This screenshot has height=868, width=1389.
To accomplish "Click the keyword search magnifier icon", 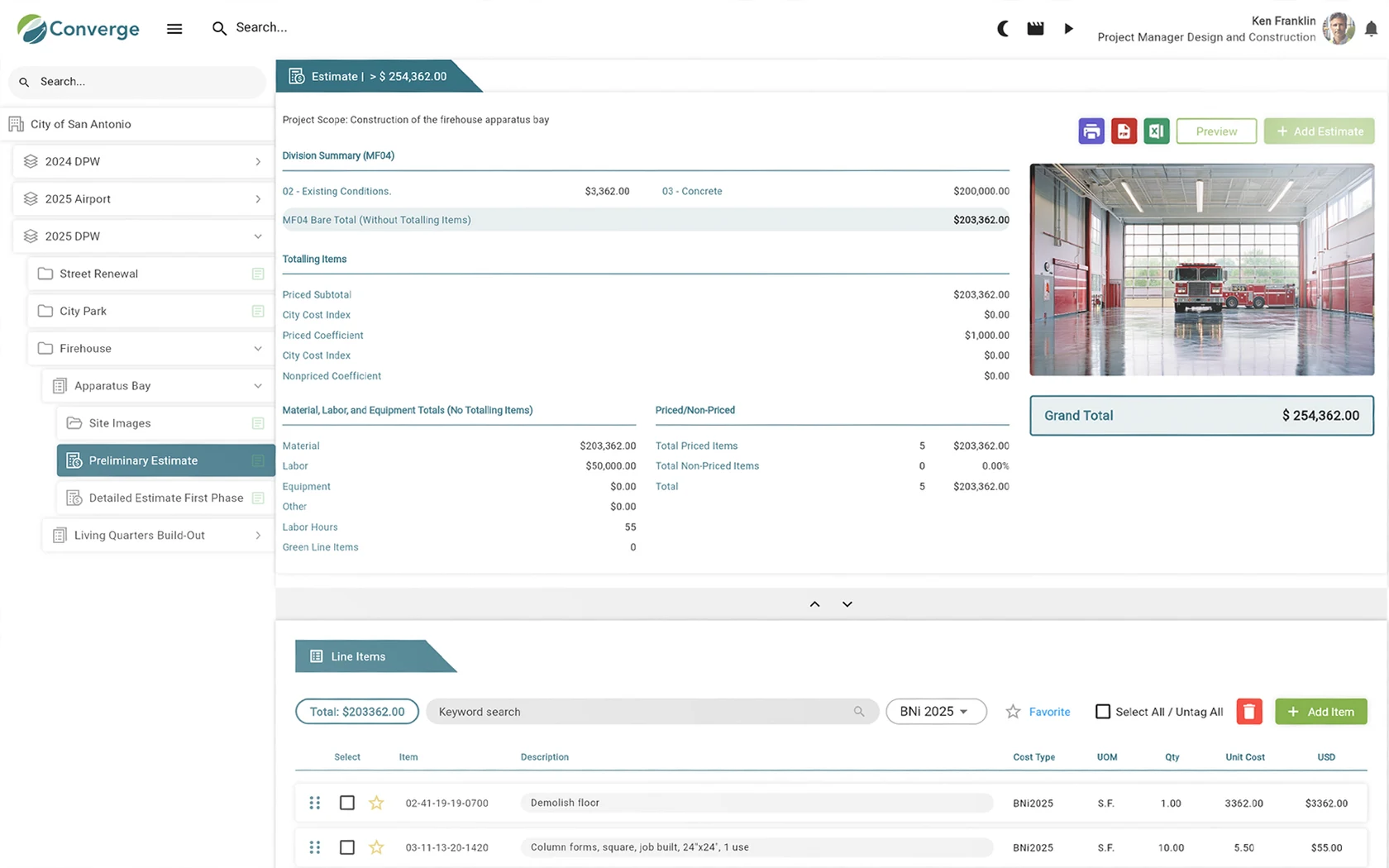I will [859, 712].
